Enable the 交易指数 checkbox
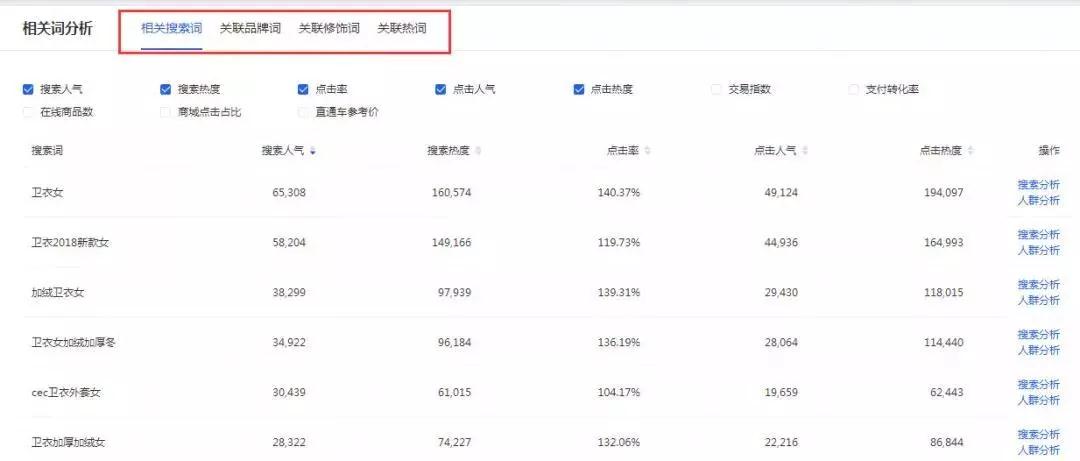The height and width of the screenshot is (461, 1080). pyautogui.click(x=716, y=89)
